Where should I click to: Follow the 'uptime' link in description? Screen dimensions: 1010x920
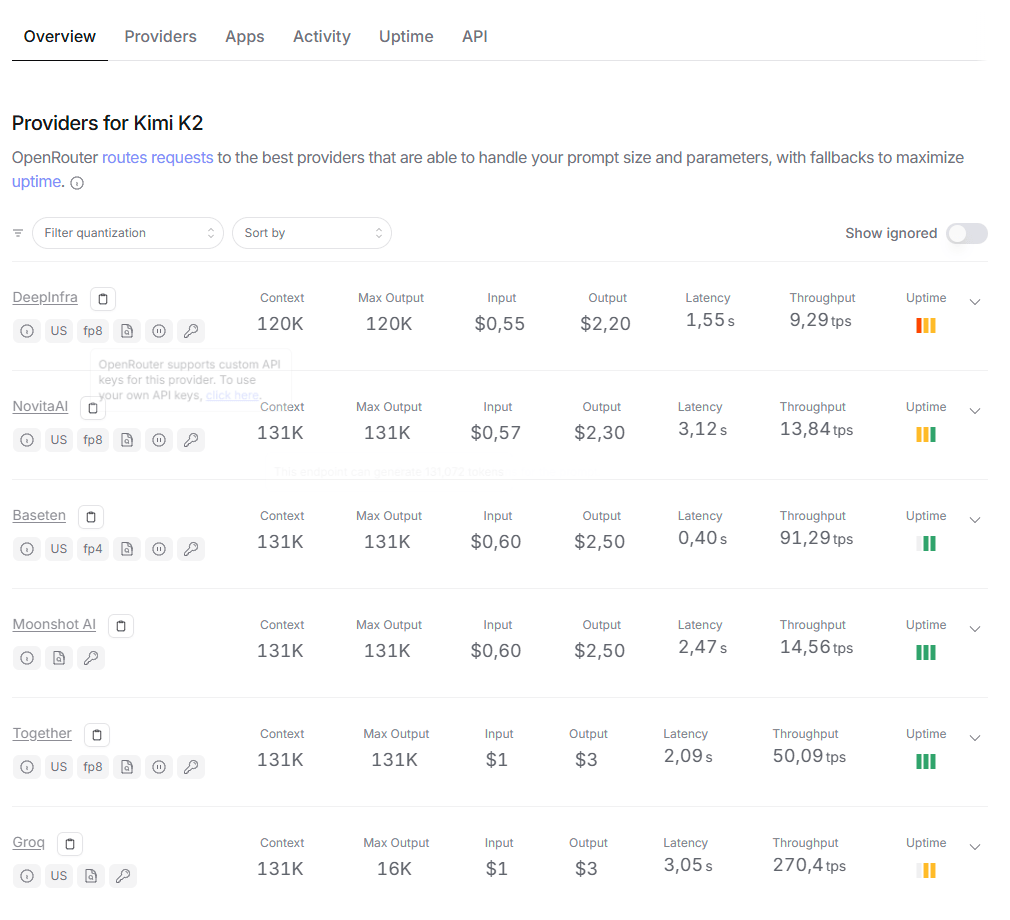click(37, 182)
